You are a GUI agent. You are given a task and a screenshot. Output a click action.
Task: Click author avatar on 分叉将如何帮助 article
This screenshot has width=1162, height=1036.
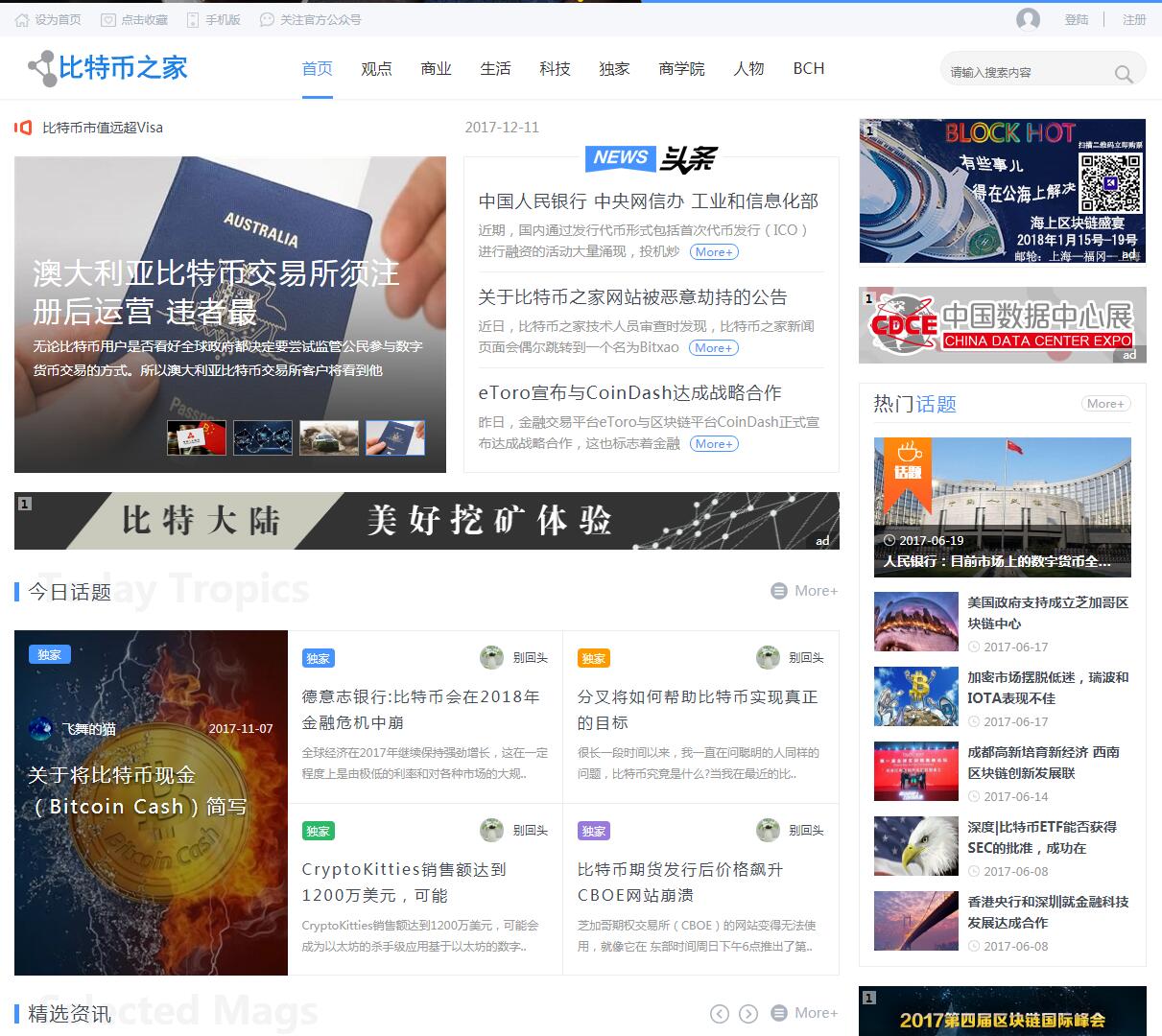768,657
